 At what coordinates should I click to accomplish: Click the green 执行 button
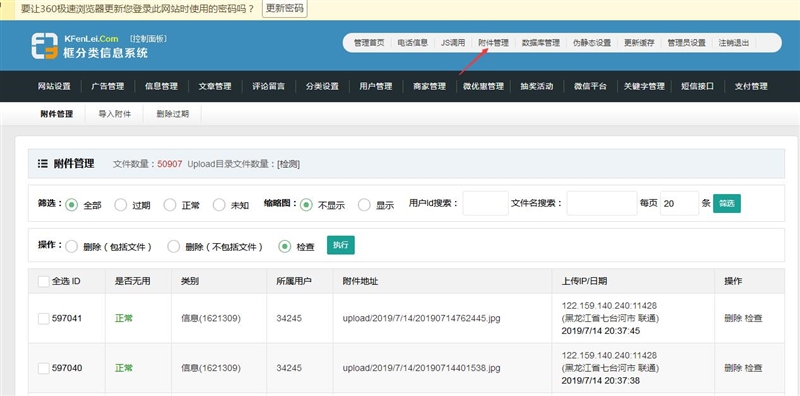point(340,245)
